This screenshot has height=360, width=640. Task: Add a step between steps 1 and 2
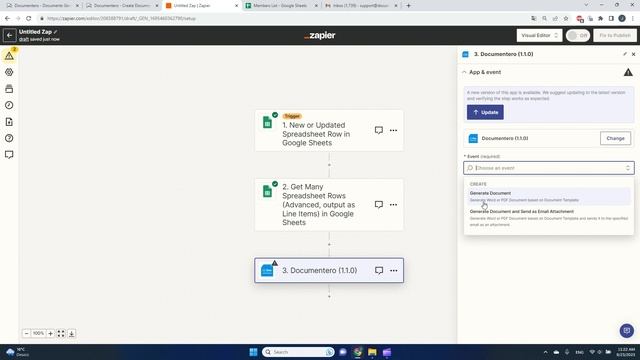[329, 165]
